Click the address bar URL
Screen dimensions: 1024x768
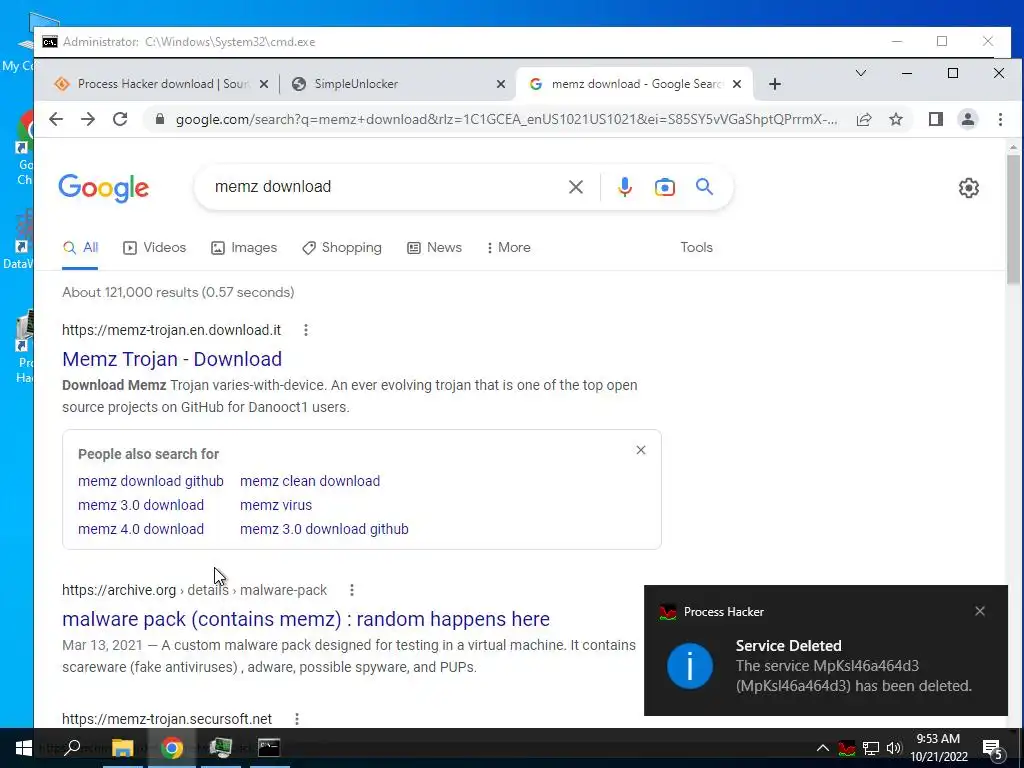click(506, 120)
